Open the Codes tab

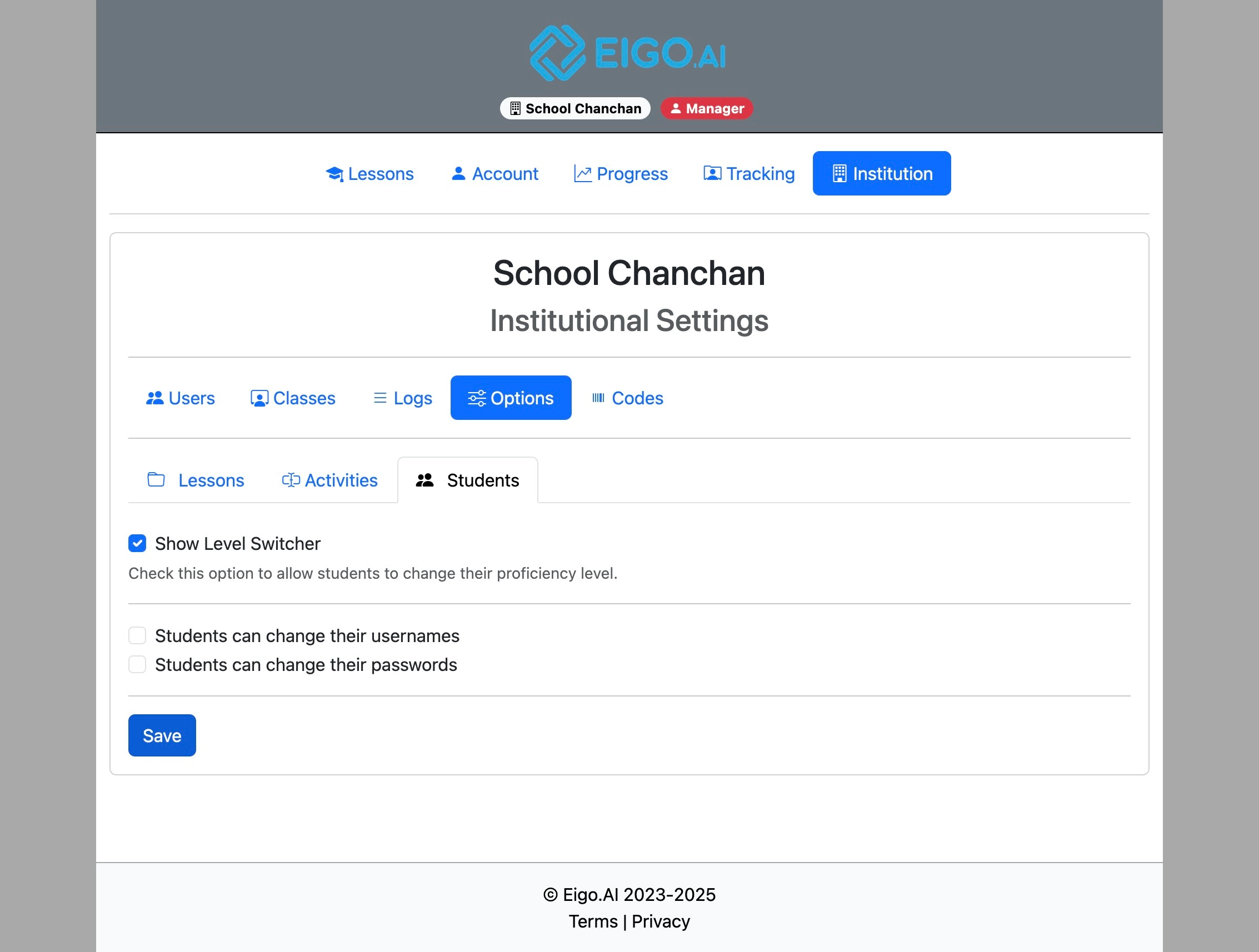click(x=627, y=398)
